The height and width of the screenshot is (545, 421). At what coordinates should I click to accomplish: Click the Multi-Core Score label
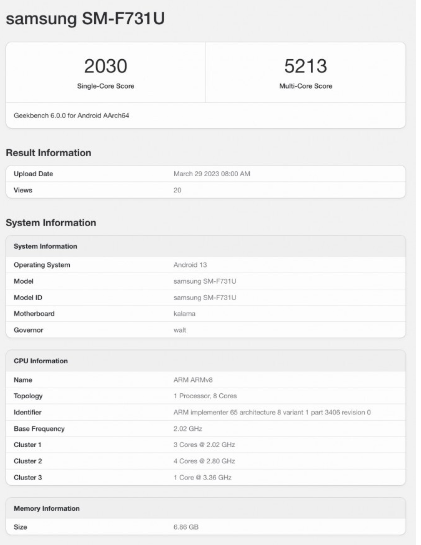(306, 86)
